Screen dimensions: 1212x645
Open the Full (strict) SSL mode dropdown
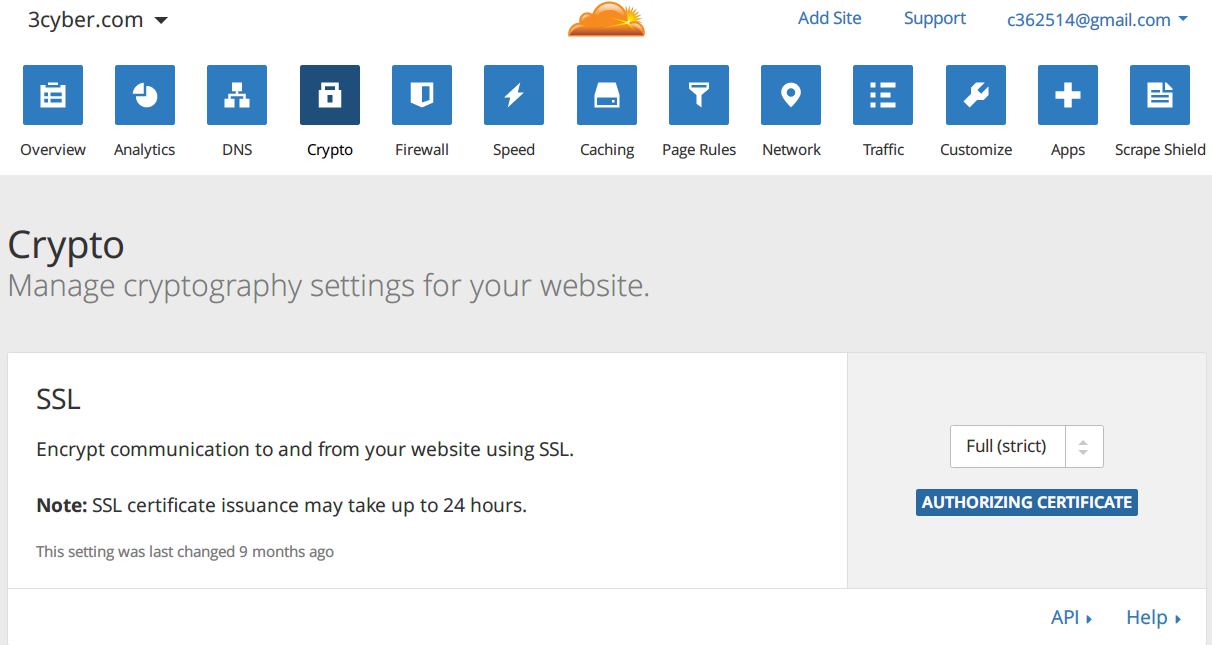[1027, 447]
